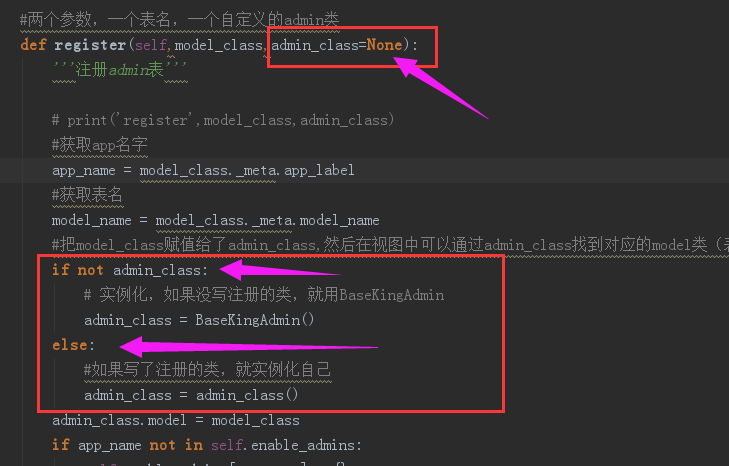Click the 'None' default value
The image size is (729, 466).
(384, 45)
